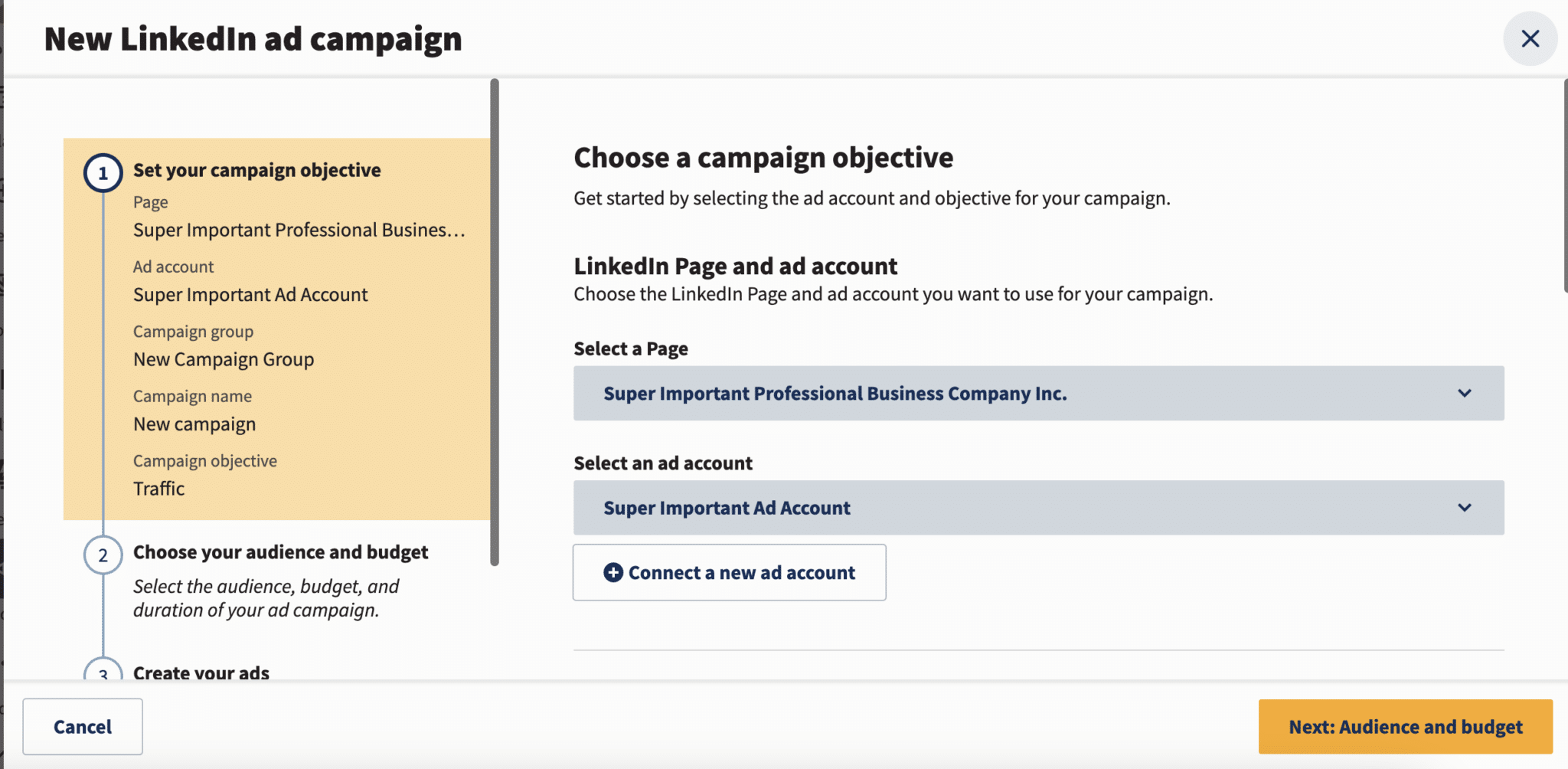Close the New LinkedIn ad campaign dialog

1529,38
